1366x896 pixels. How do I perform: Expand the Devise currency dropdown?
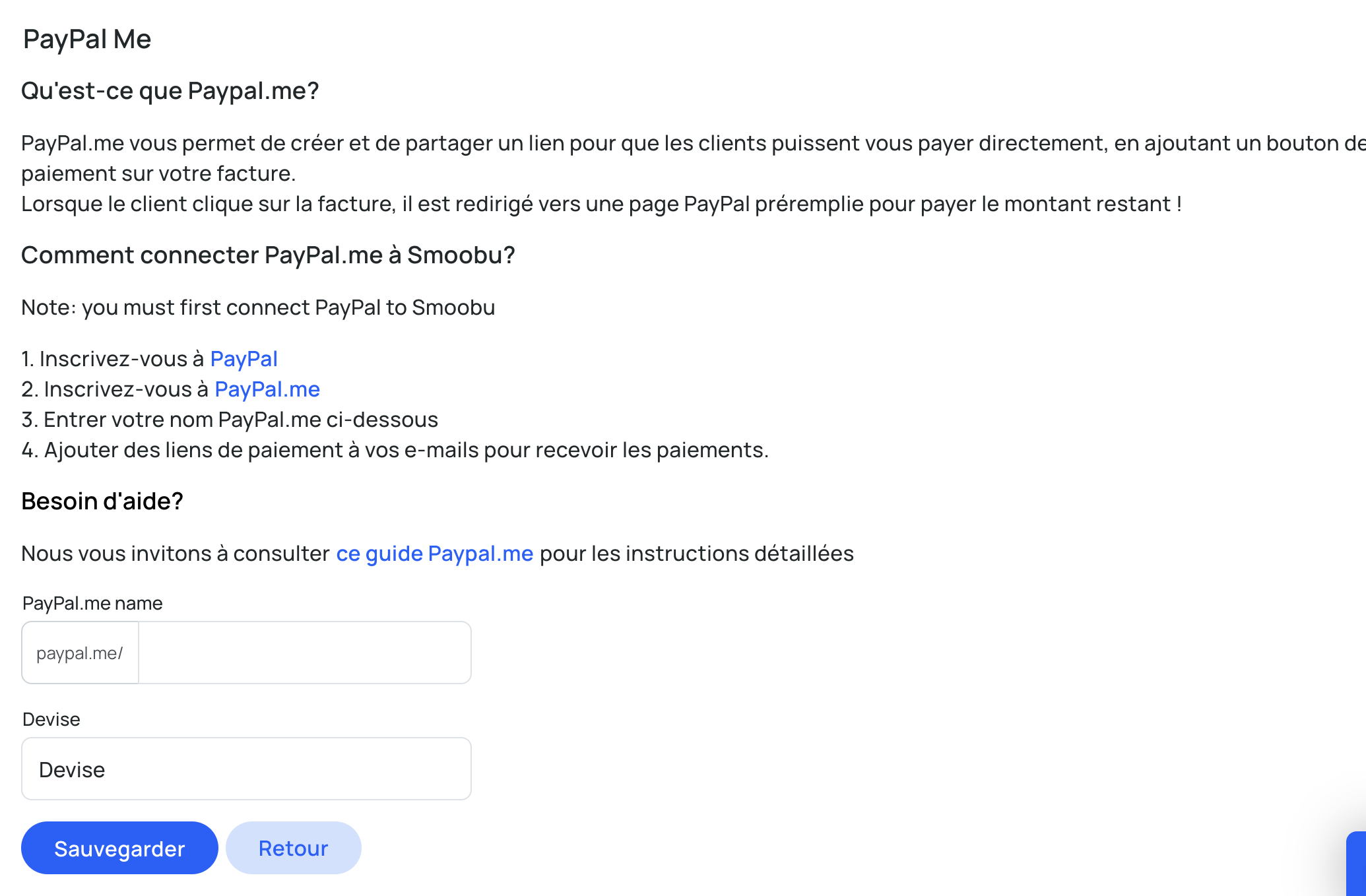coord(246,769)
